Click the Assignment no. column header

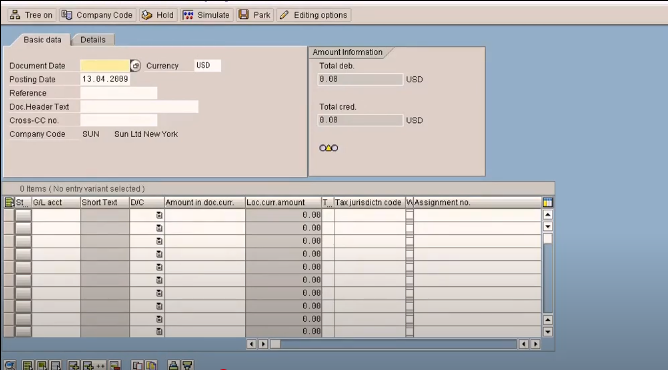click(x=477, y=202)
